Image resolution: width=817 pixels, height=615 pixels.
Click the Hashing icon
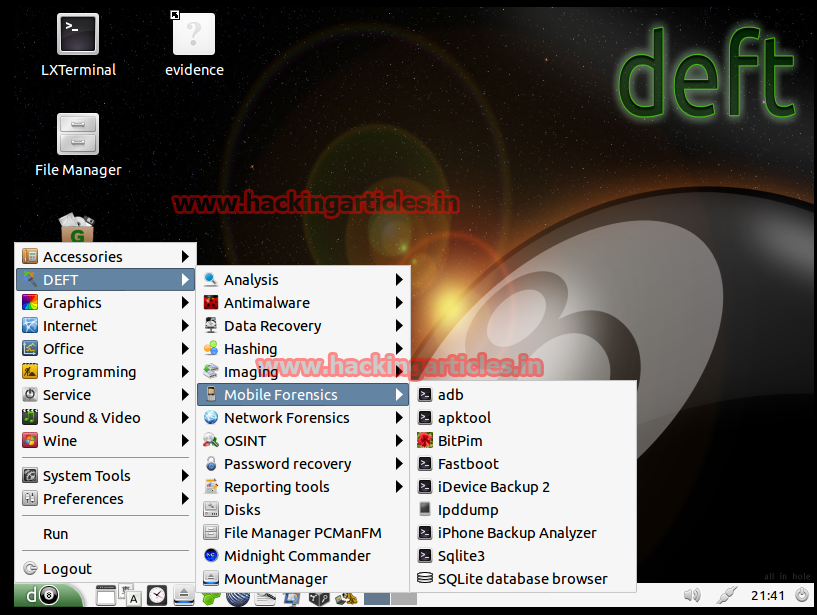(x=211, y=348)
